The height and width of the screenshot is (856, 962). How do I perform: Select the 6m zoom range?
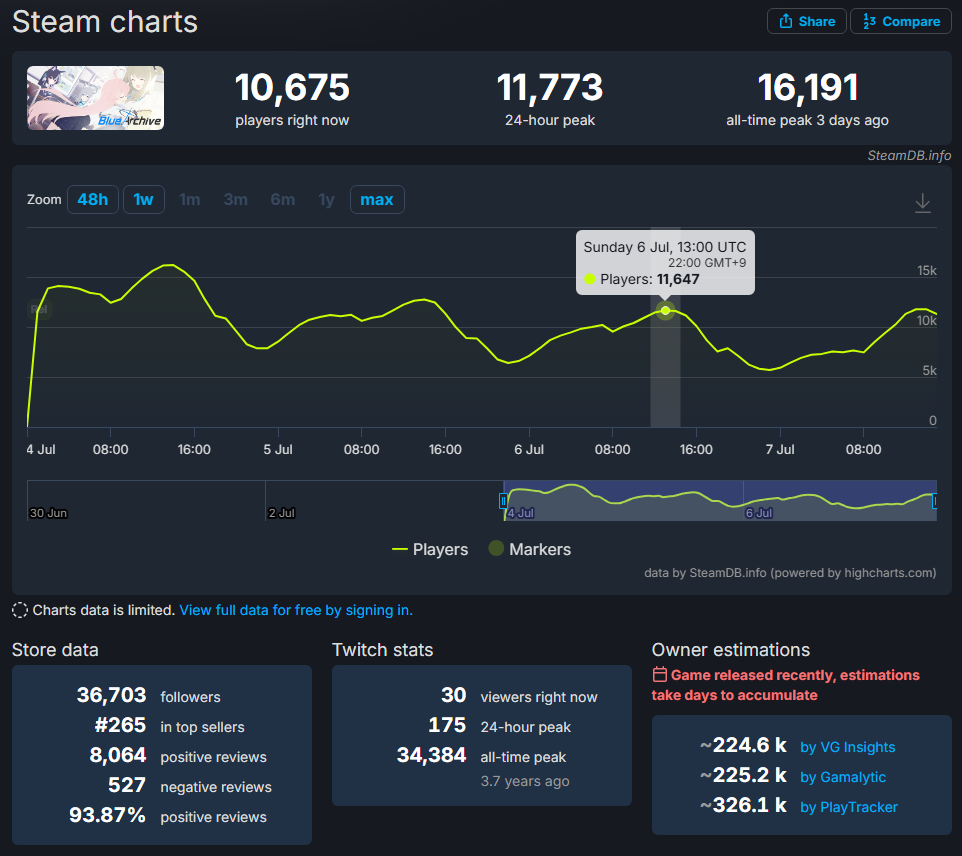(x=283, y=199)
